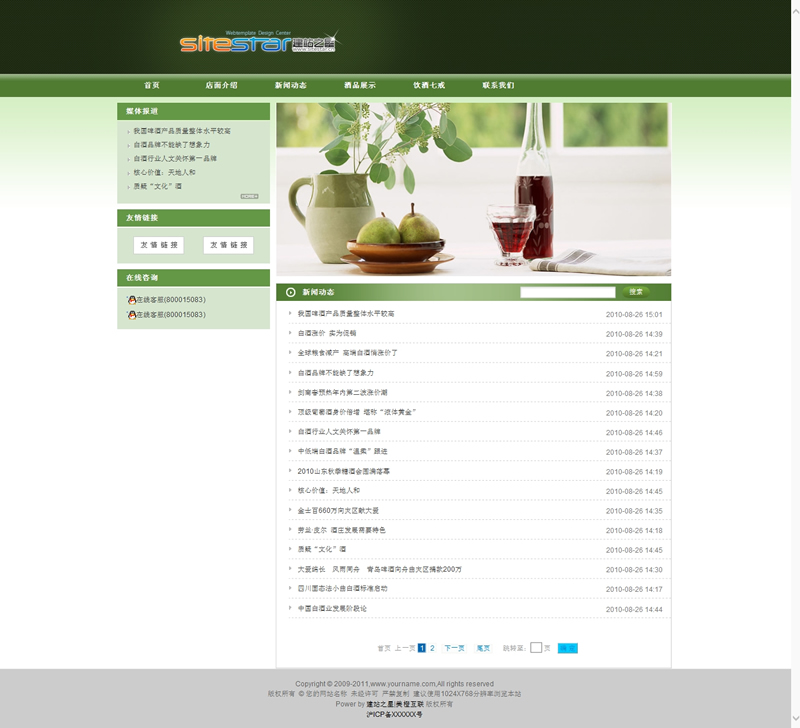Click the arrow bullet before 全球粮食减产 news item
The width and height of the screenshot is (800, 728).
[x=290, y=353]
